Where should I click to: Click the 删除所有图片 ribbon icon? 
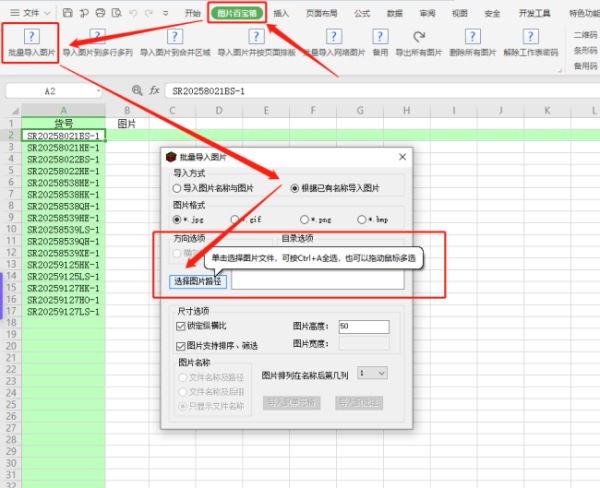473,37
